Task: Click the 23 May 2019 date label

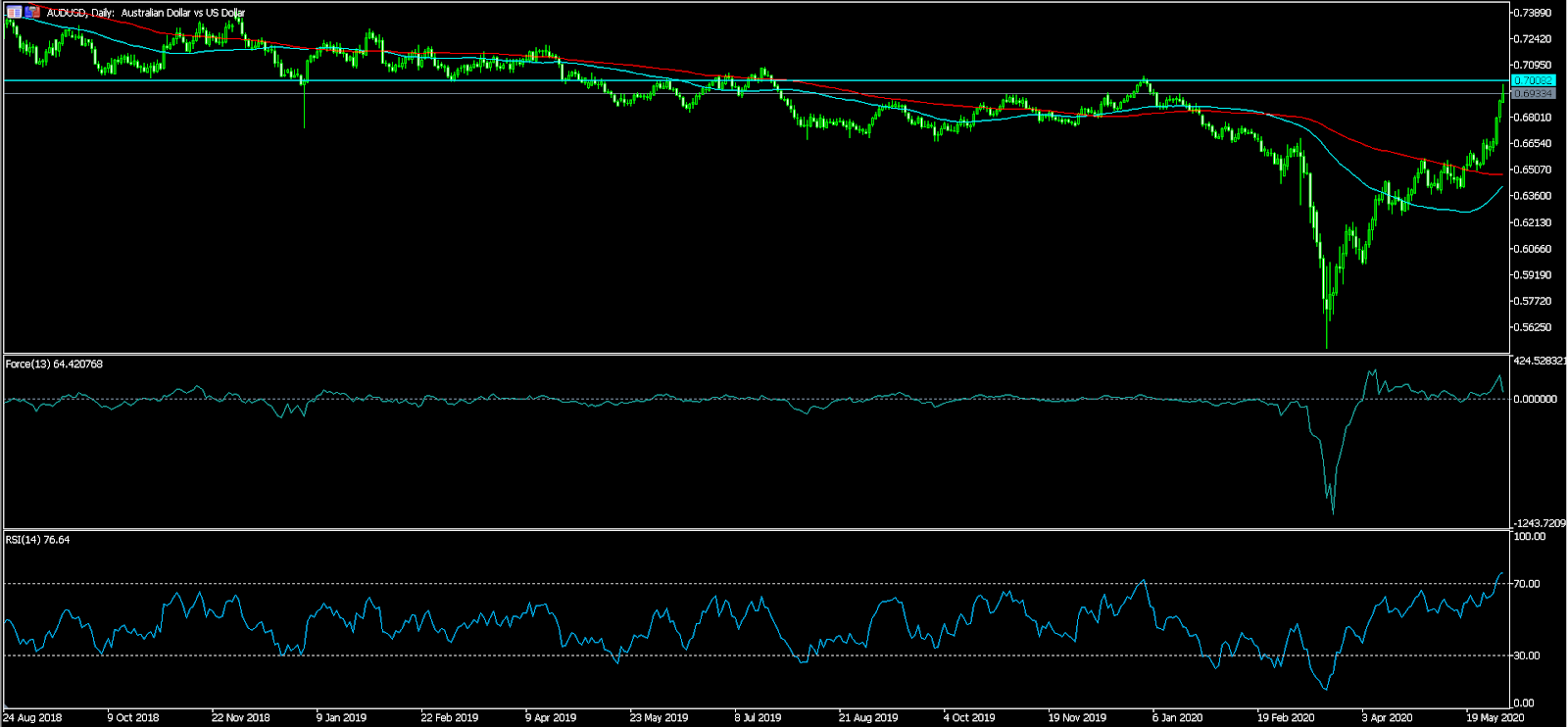Action: 659,718
